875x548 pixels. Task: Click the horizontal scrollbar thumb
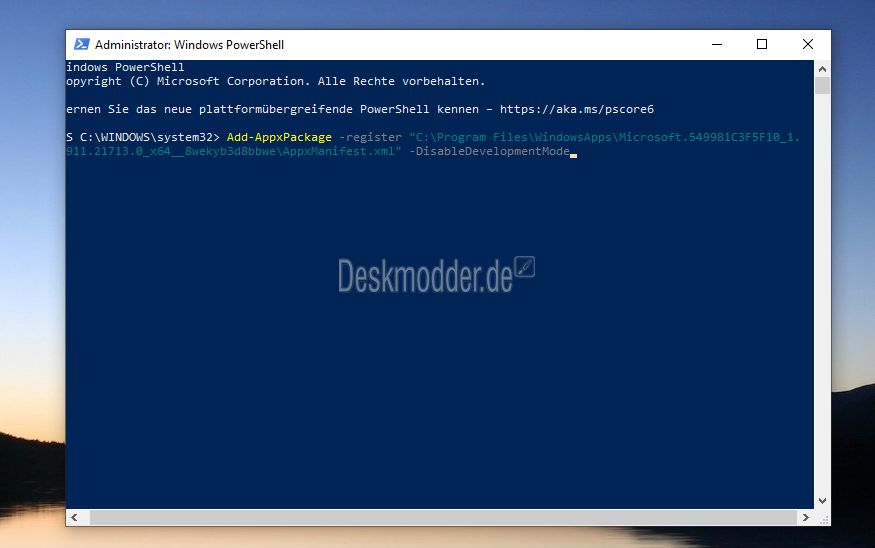point(443,517)
